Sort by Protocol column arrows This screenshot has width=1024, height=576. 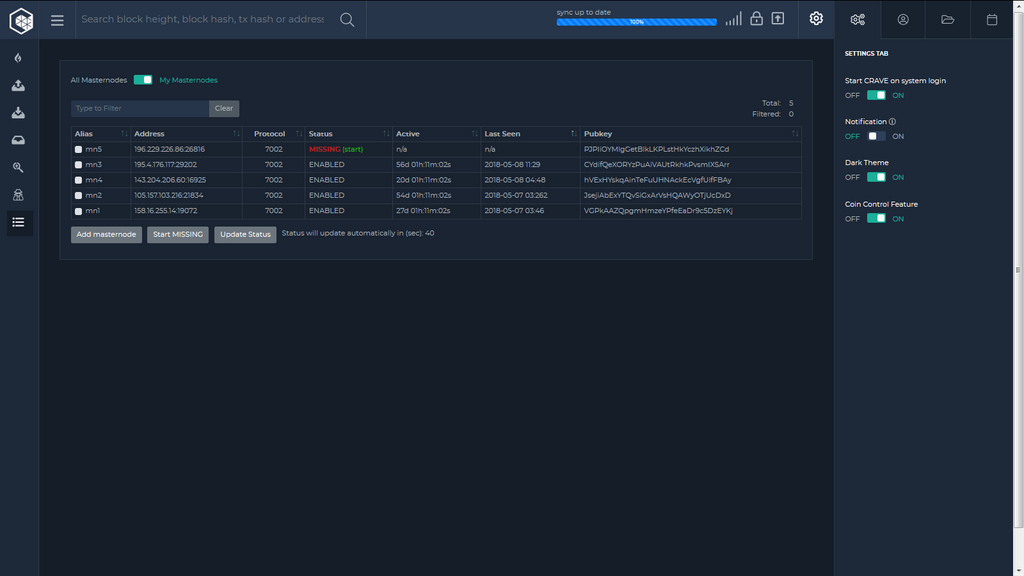299,134
